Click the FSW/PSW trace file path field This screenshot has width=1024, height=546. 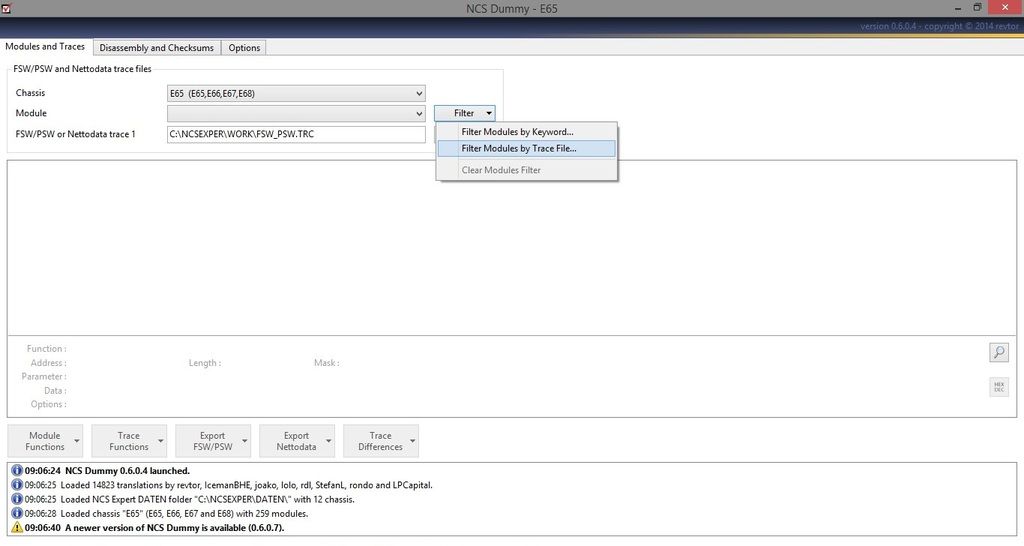point(296,134)
